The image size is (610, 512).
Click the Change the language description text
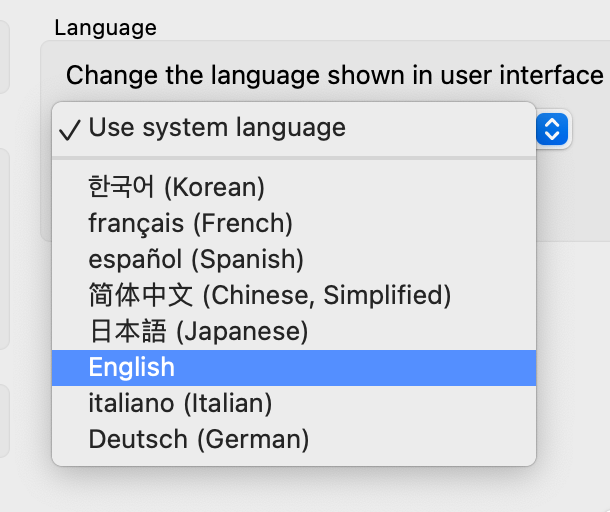click(334, 75)
